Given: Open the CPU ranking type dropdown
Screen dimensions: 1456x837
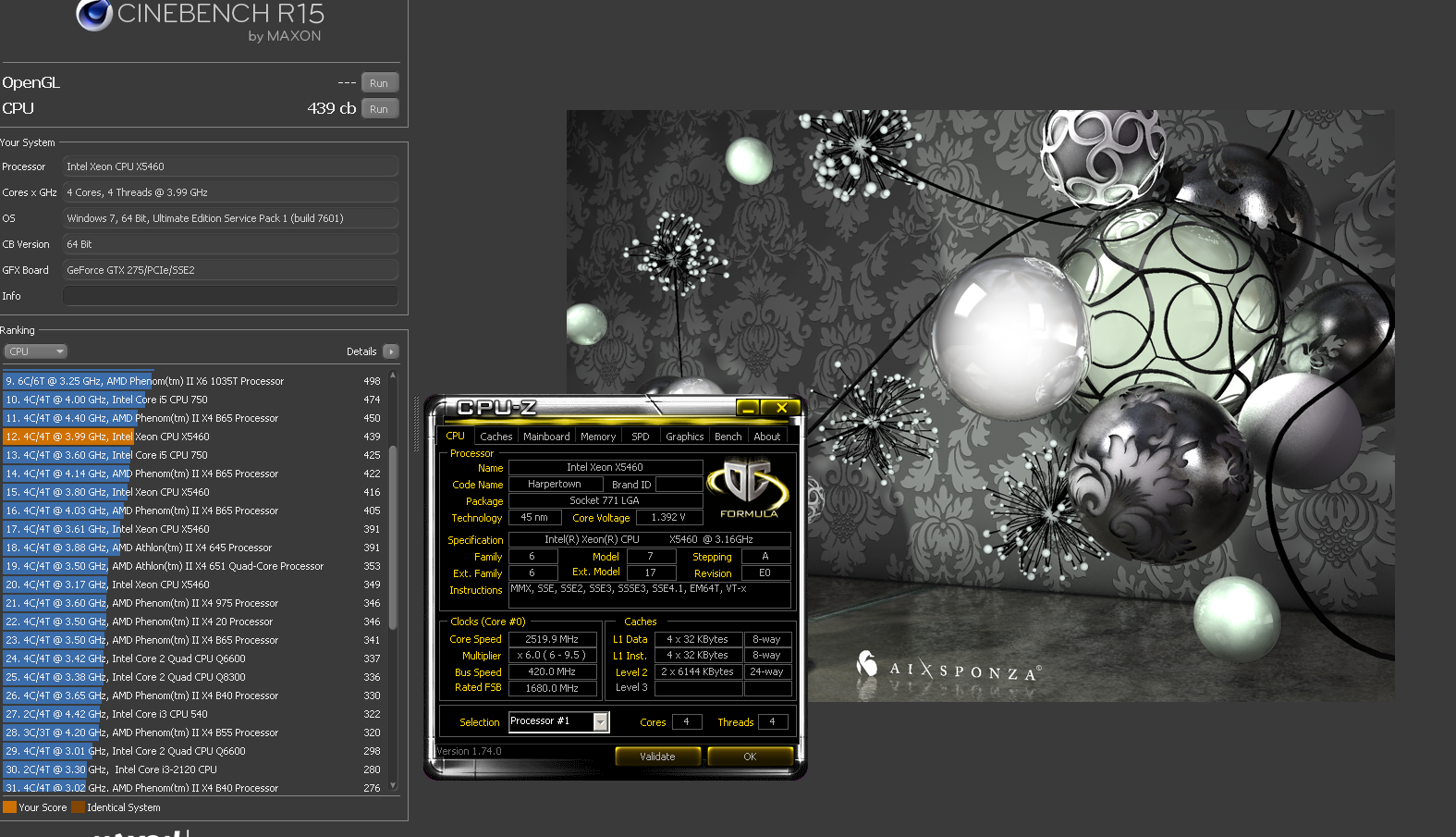Looking at the screenshot, I should 36,351.
